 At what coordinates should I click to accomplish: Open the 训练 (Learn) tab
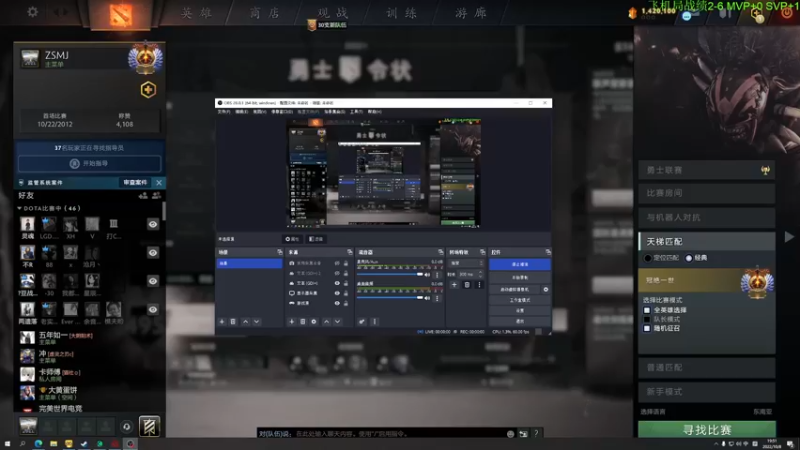point(402,13)
